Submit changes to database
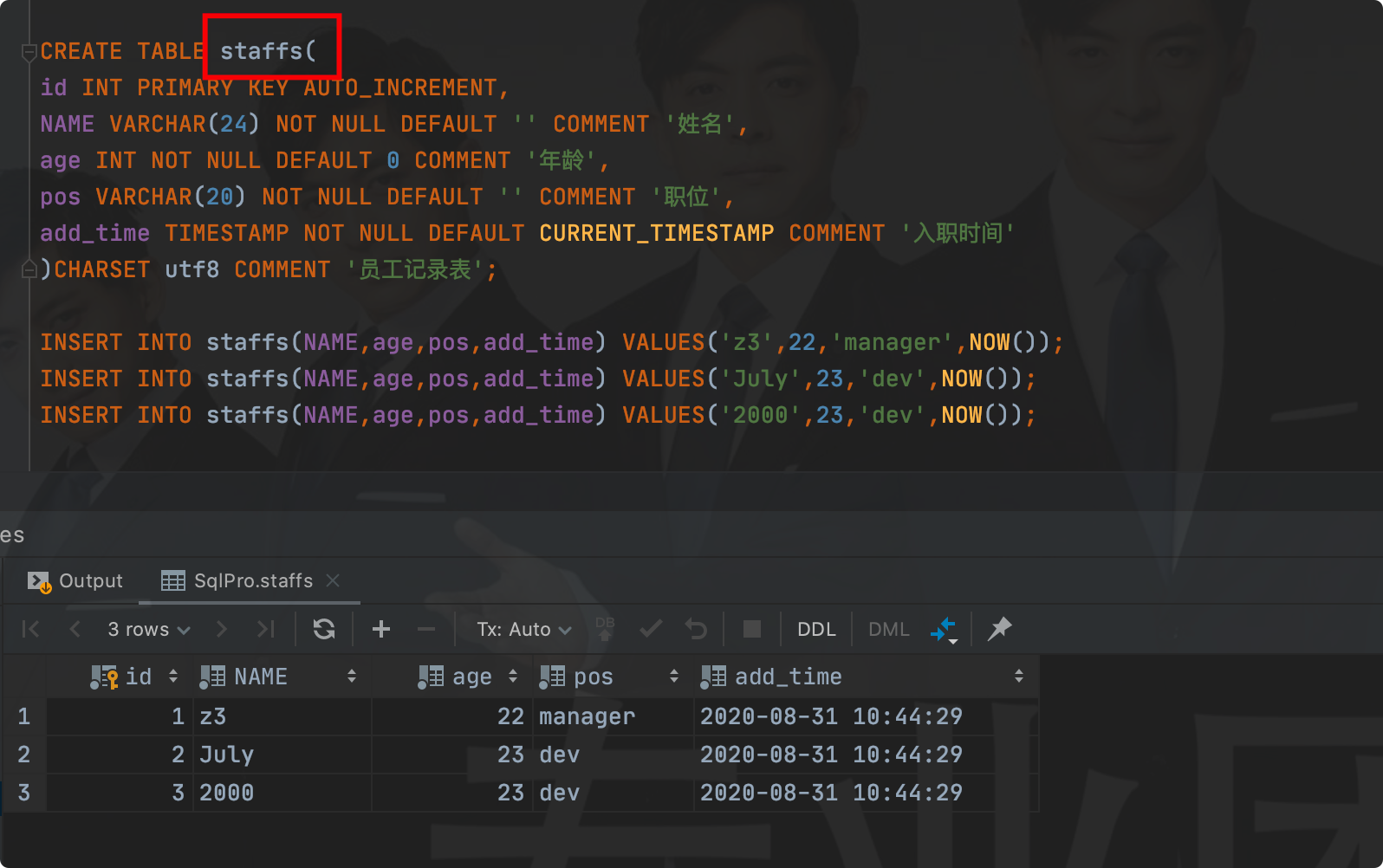Viewport: 1383px width, 868px height. (x=605, y=629)
